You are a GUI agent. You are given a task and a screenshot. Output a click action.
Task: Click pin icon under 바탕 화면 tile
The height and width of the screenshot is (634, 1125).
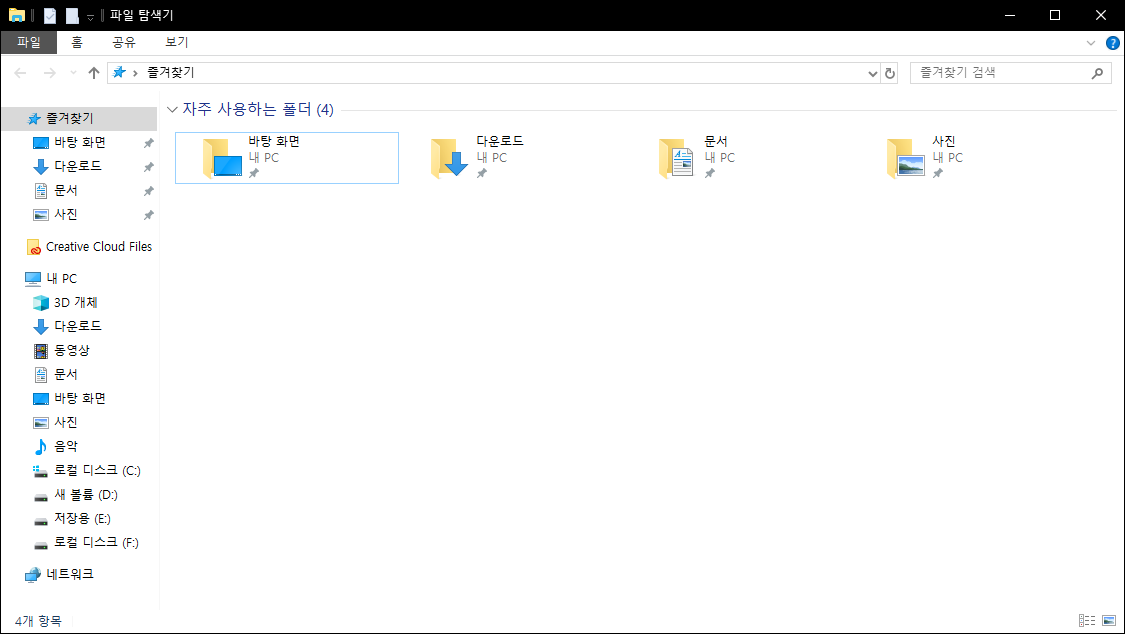253,174
